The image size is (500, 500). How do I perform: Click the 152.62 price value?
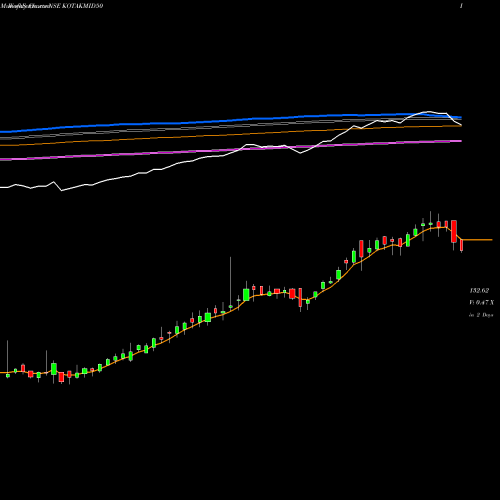pos(479,290)
